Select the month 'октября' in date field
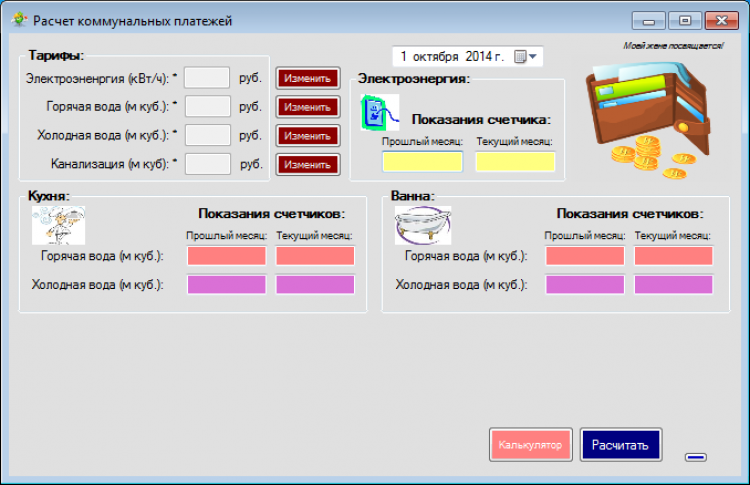Image resolution: width=750 pixels, height=485 pixels. (x=436, y=56)
